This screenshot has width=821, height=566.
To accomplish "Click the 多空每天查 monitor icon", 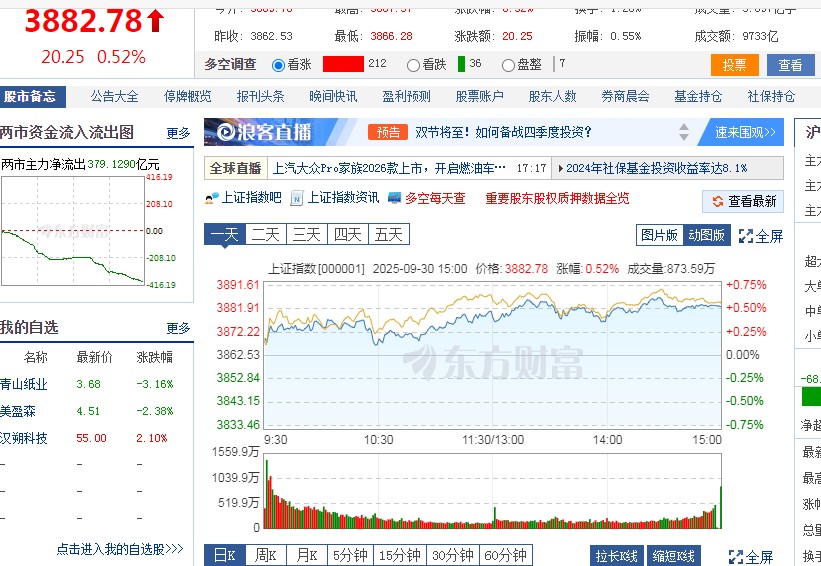I will coord(394,199).
